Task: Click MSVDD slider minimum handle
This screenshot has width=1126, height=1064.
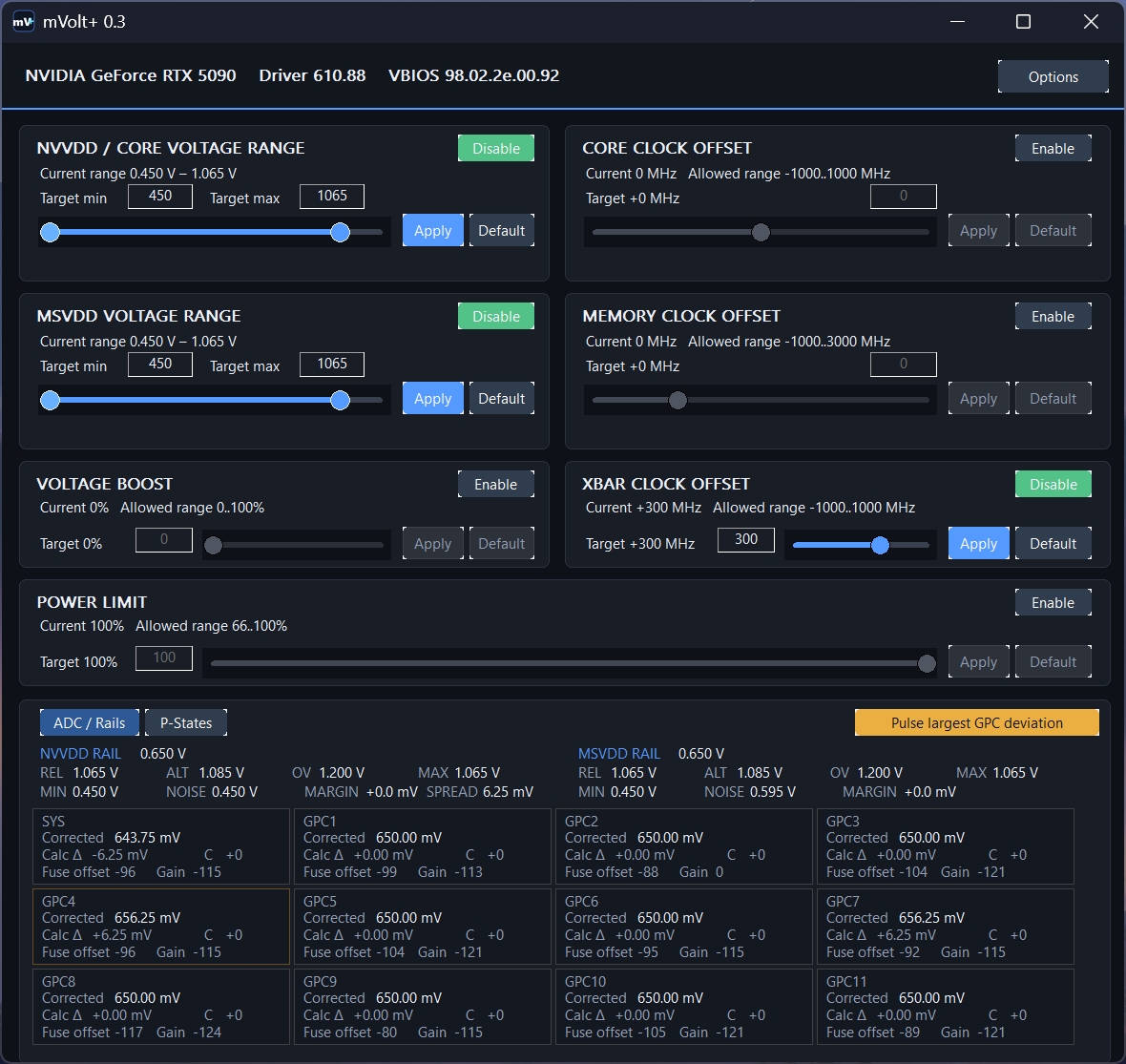Action: (x=51, y=400)
